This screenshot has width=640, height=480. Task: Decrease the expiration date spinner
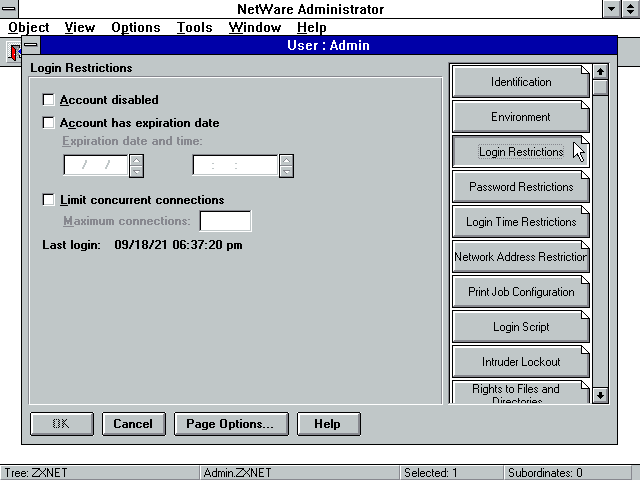(x=136, y=172)
